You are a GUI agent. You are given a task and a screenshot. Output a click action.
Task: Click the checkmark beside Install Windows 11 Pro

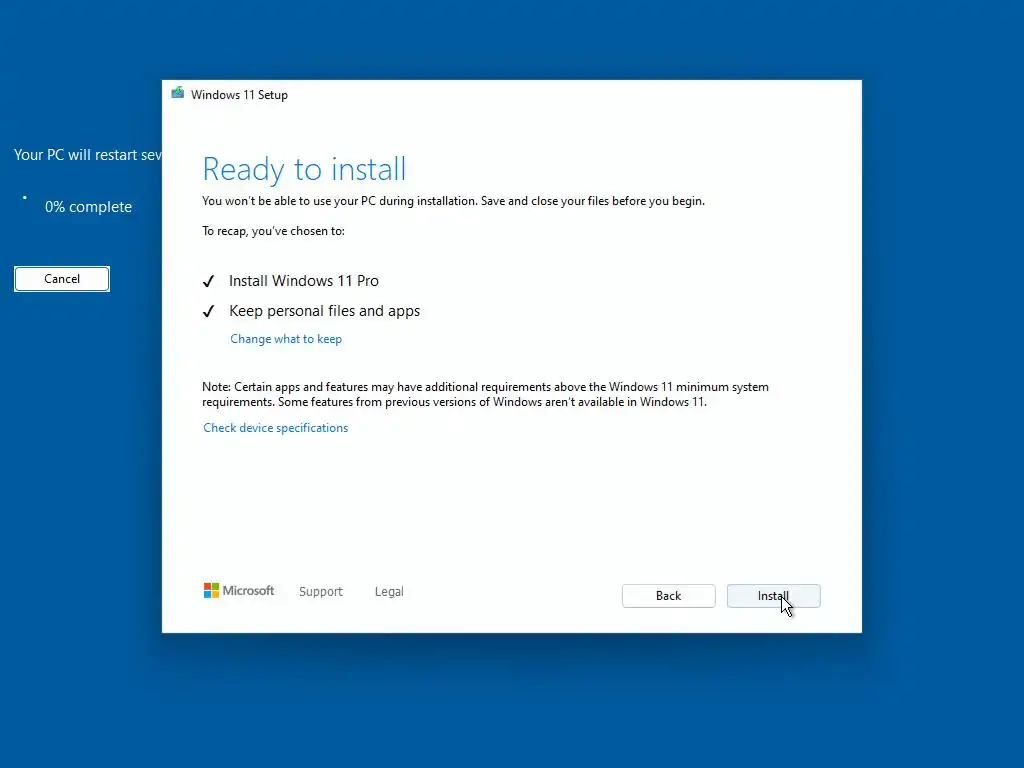click(x=208, y=281)
